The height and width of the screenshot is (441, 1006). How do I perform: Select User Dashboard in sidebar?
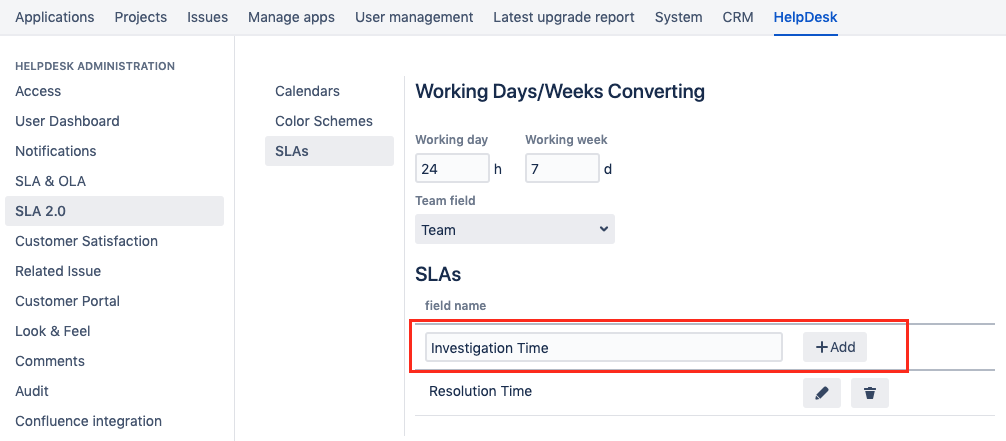[67, 121]
